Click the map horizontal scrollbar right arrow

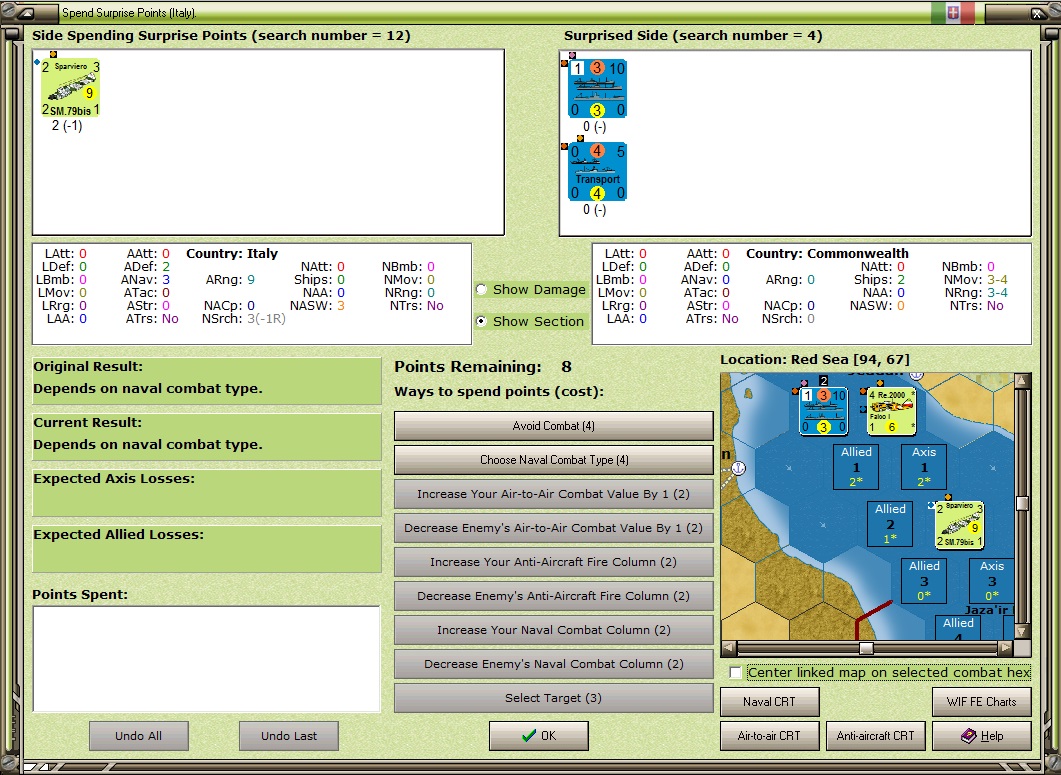(x=1006, y=648)
